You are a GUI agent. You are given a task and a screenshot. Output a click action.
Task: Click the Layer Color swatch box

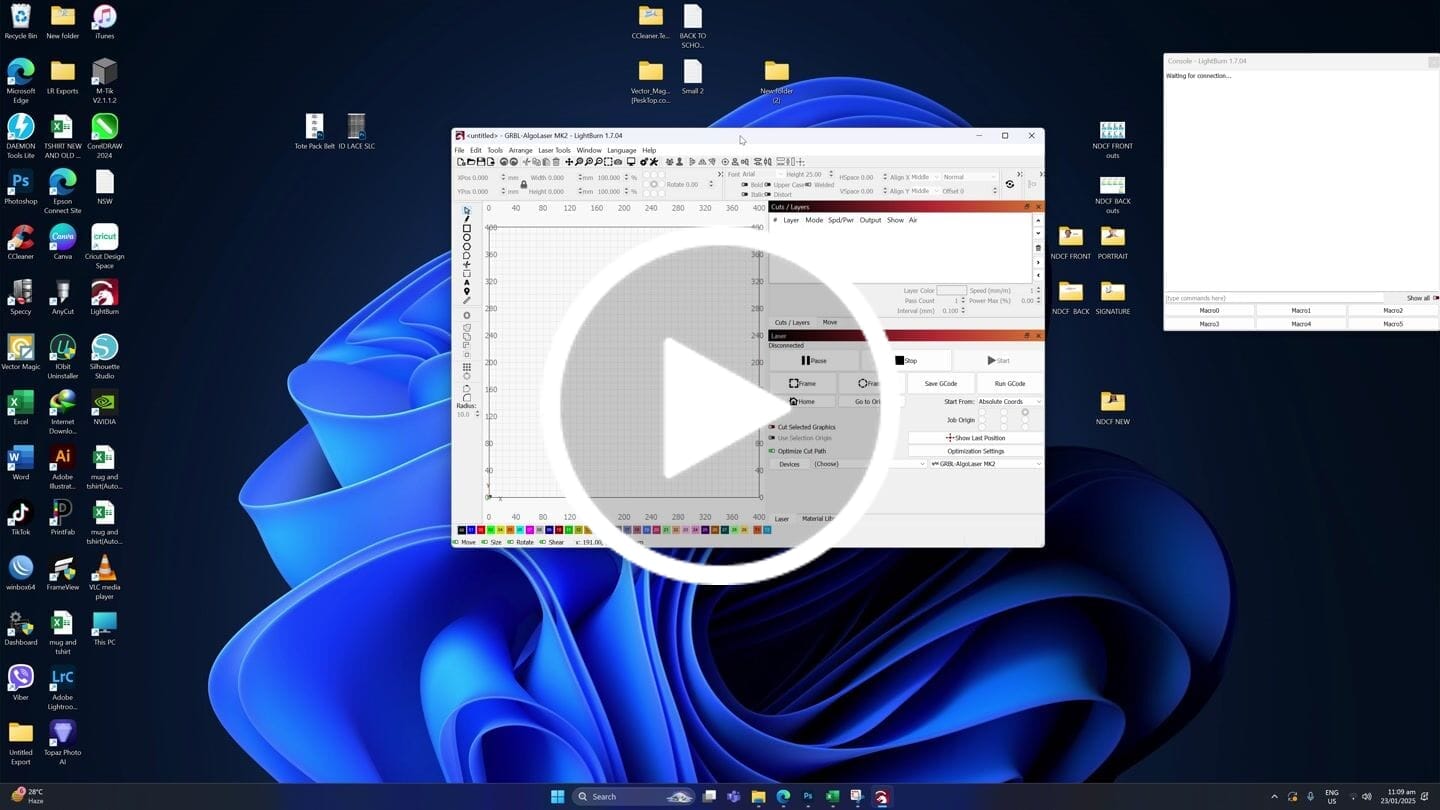(x=952, y=290)
